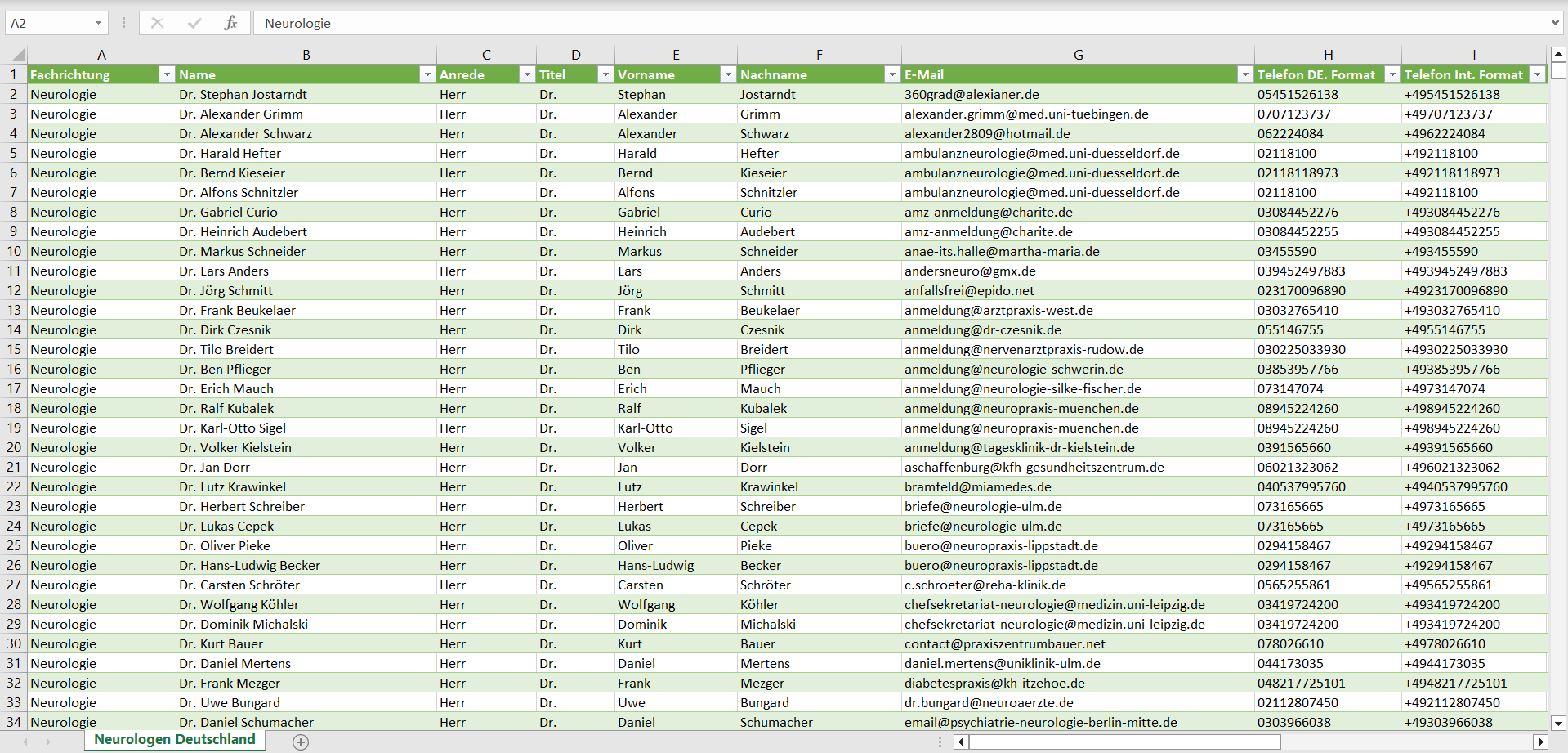Select cell anmeldung@dr-czesnik.de
The width and height of the screenshot is (1568, 753).
pos(1078,329)
